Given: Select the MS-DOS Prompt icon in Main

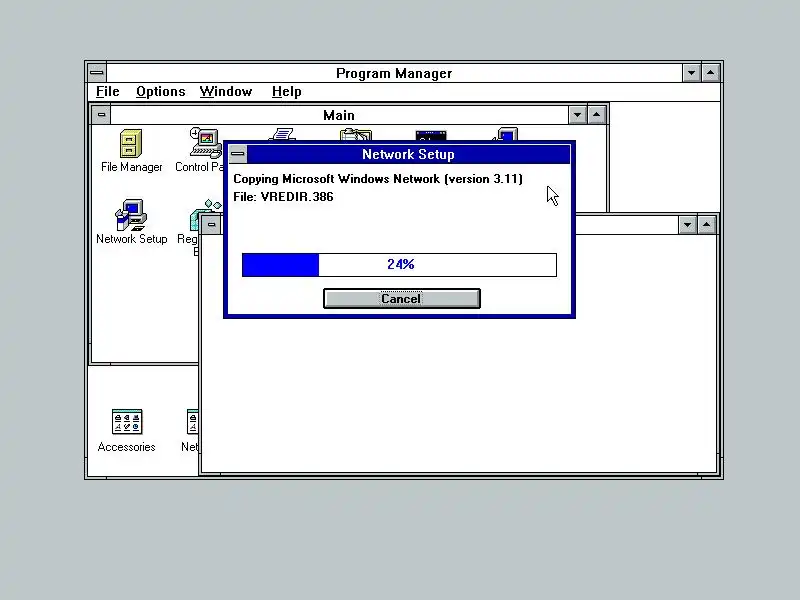Looking at the screenshot, I should pos(431,135).
